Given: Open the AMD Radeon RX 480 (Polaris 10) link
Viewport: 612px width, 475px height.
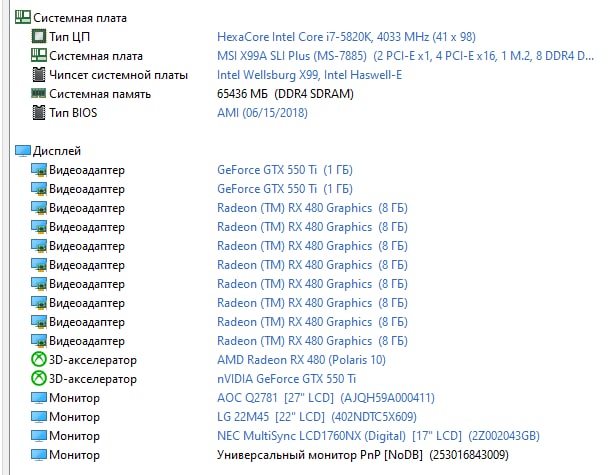Looking at the screenshot, I should click(301, 359).
